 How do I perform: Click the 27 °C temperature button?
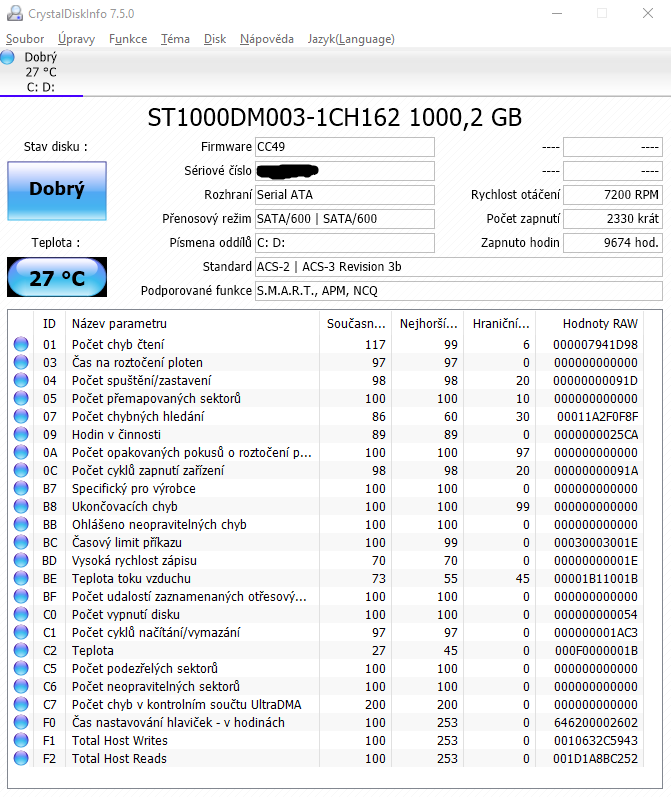click(57, 277)
